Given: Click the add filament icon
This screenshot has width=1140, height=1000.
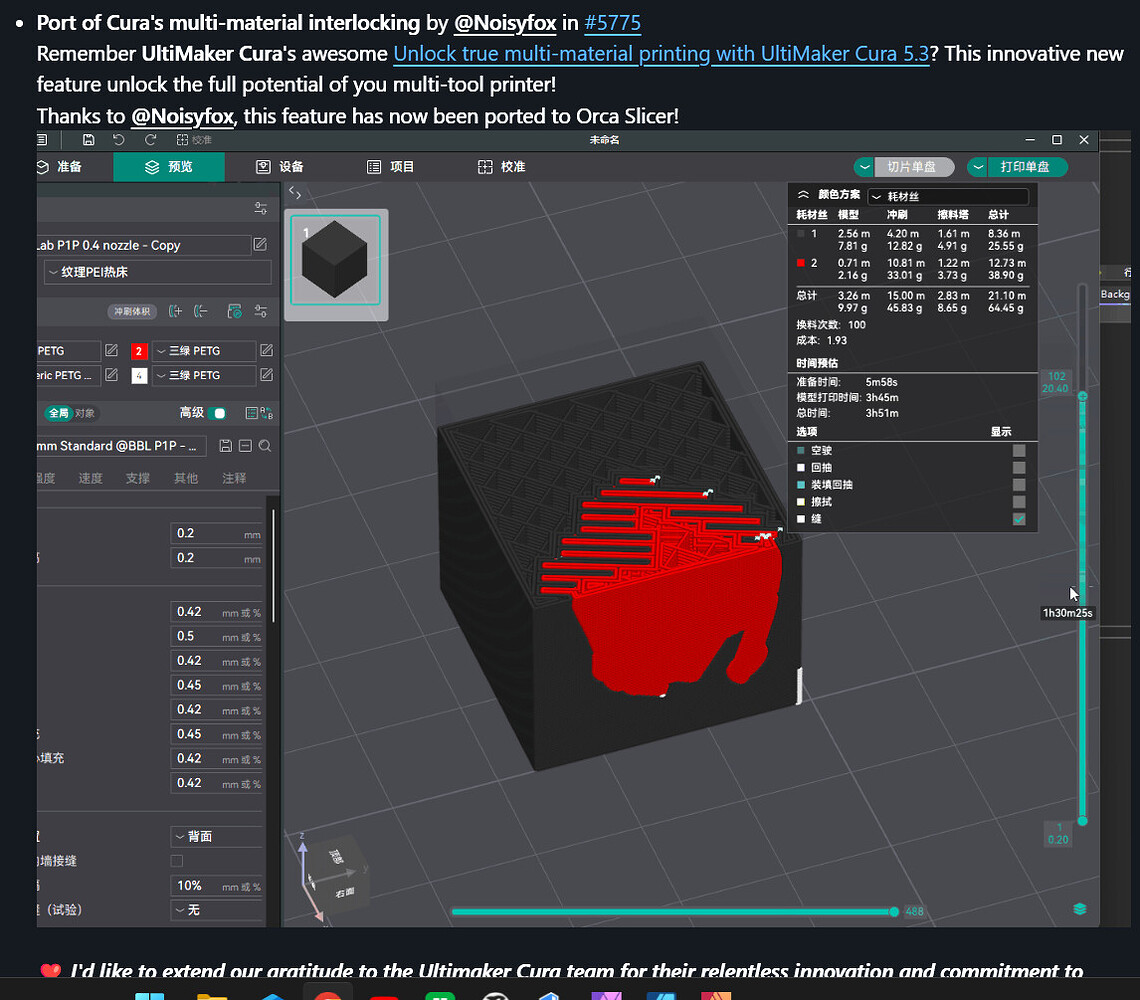Looking at the screenshot, I should pos(175,311).
